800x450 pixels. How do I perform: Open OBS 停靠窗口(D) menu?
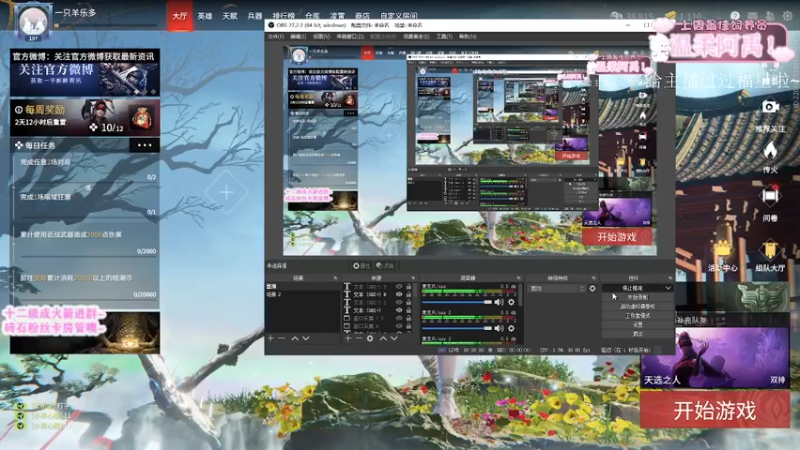(350, 37)
